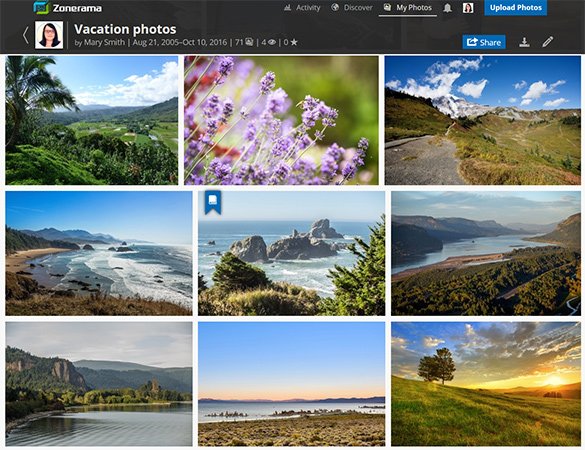The image size is (585, 450).
Task: Click the blue bookmark ribbon on the sea rocks photo
Action: 213,202
